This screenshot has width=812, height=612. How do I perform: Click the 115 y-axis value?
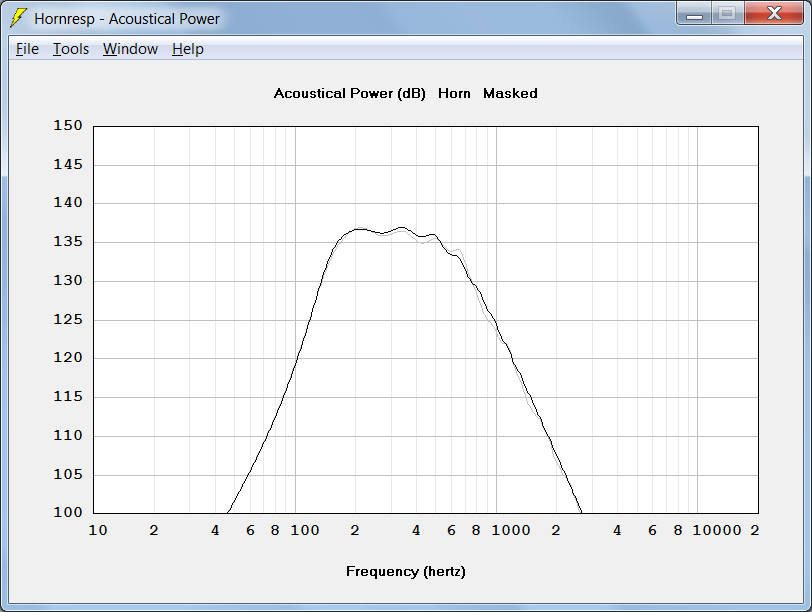68,397
